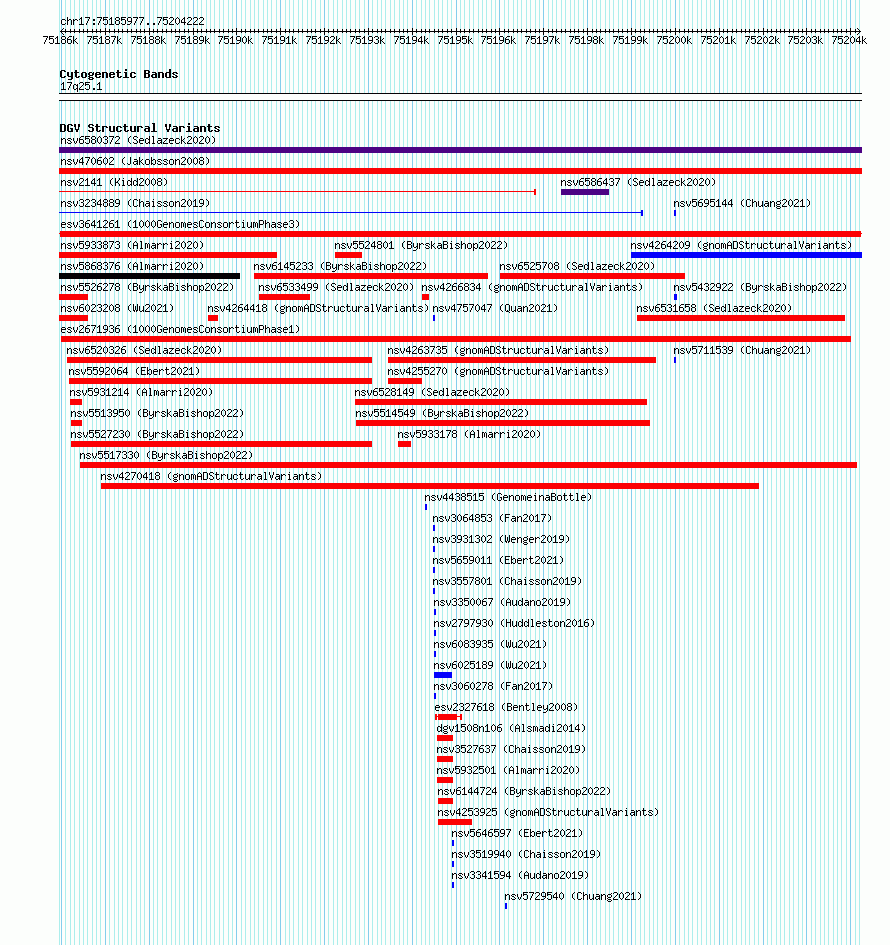Click the blue bar under nsv6025189
Screen dimensions: 890x945
[x=443, y=675]
